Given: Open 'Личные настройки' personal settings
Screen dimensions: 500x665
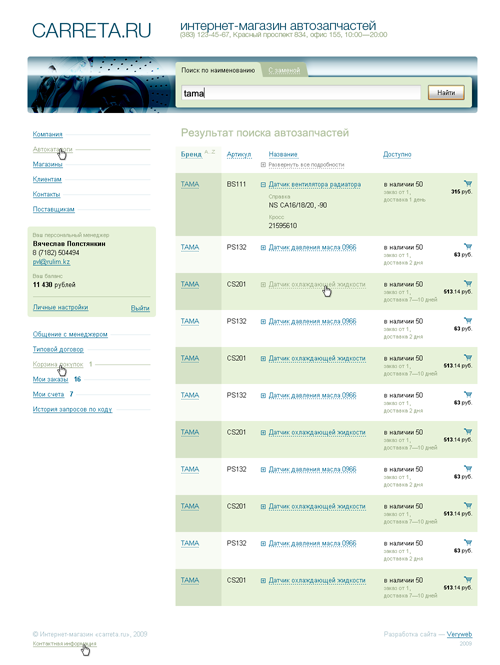Looking at the screenshot, I should [x=60, y=307].
